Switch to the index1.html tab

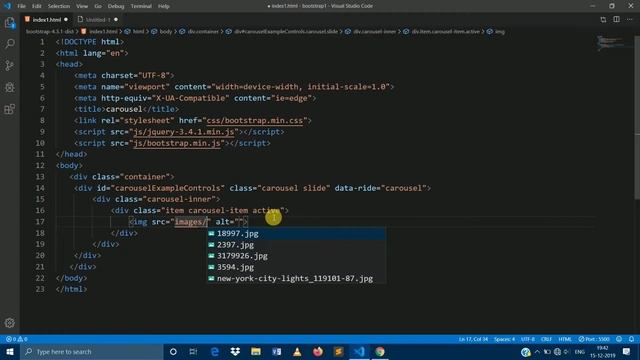[47, 19]
